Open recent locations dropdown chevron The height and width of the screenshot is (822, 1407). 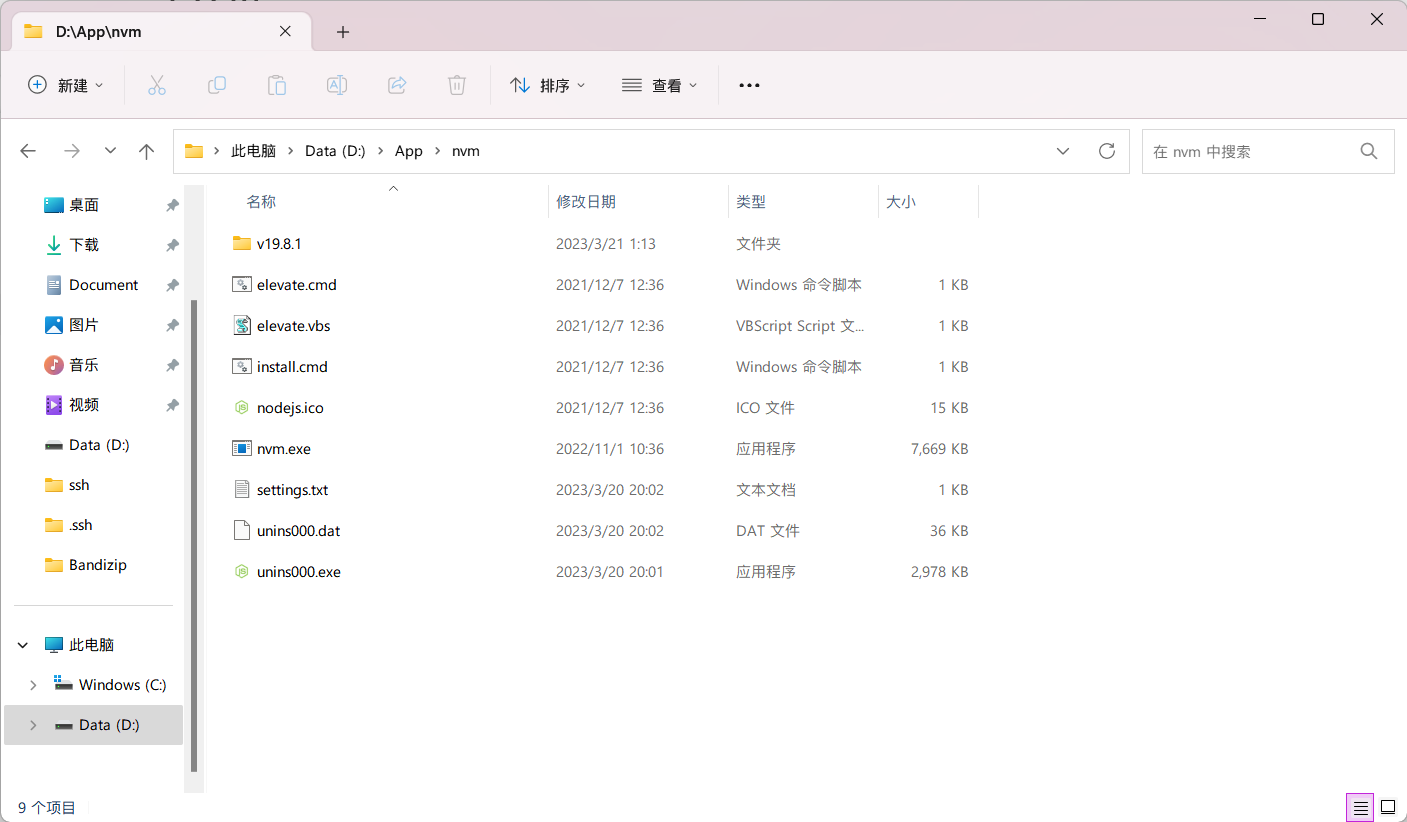click(110, 151)
